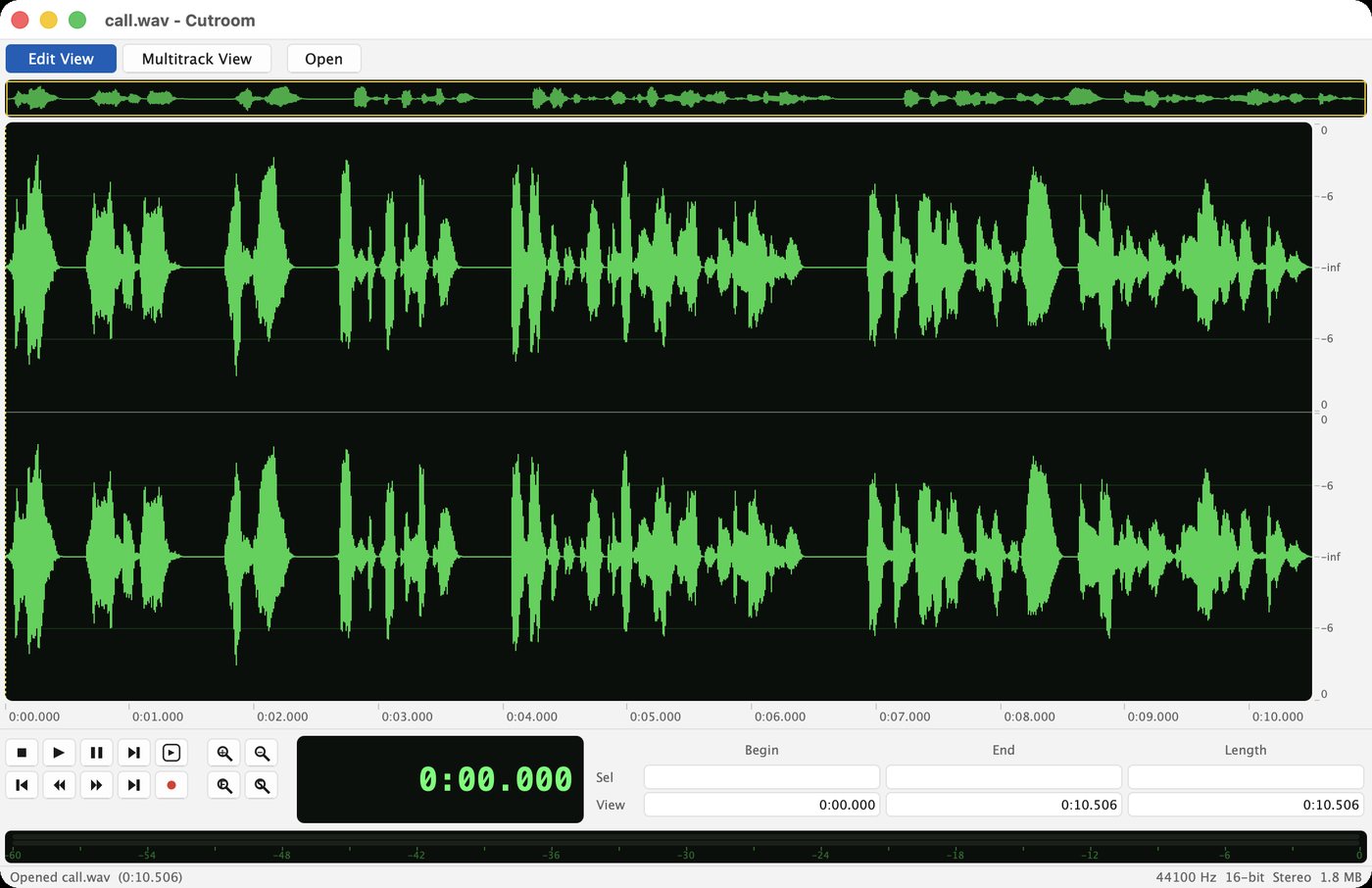
Task: Click the overview waveform strip under the tabs
Action: [x=686, y=98]
